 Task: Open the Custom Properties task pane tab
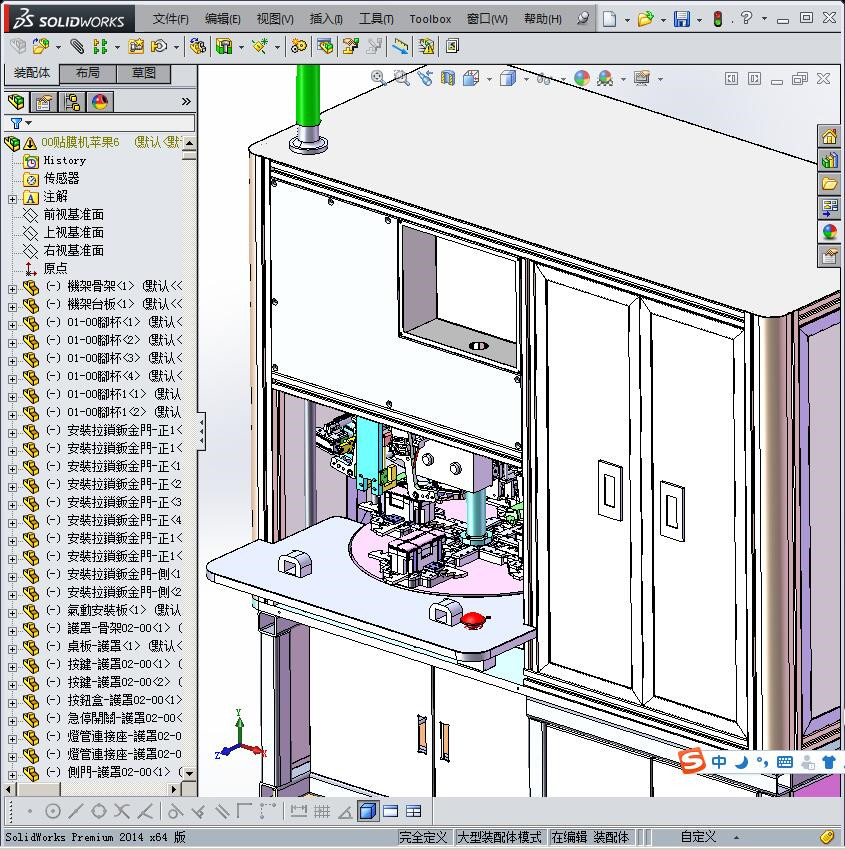click(x=829, y=255)
